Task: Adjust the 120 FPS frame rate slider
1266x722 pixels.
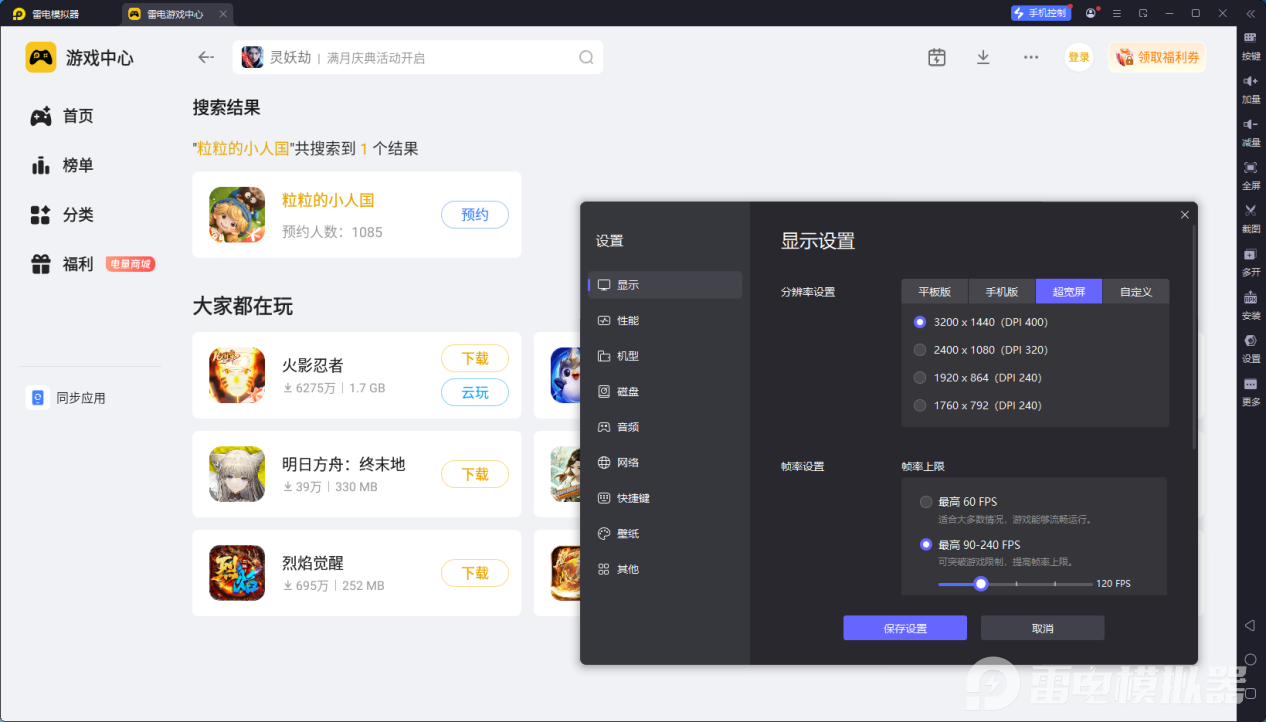Action: tap(980, 583)
